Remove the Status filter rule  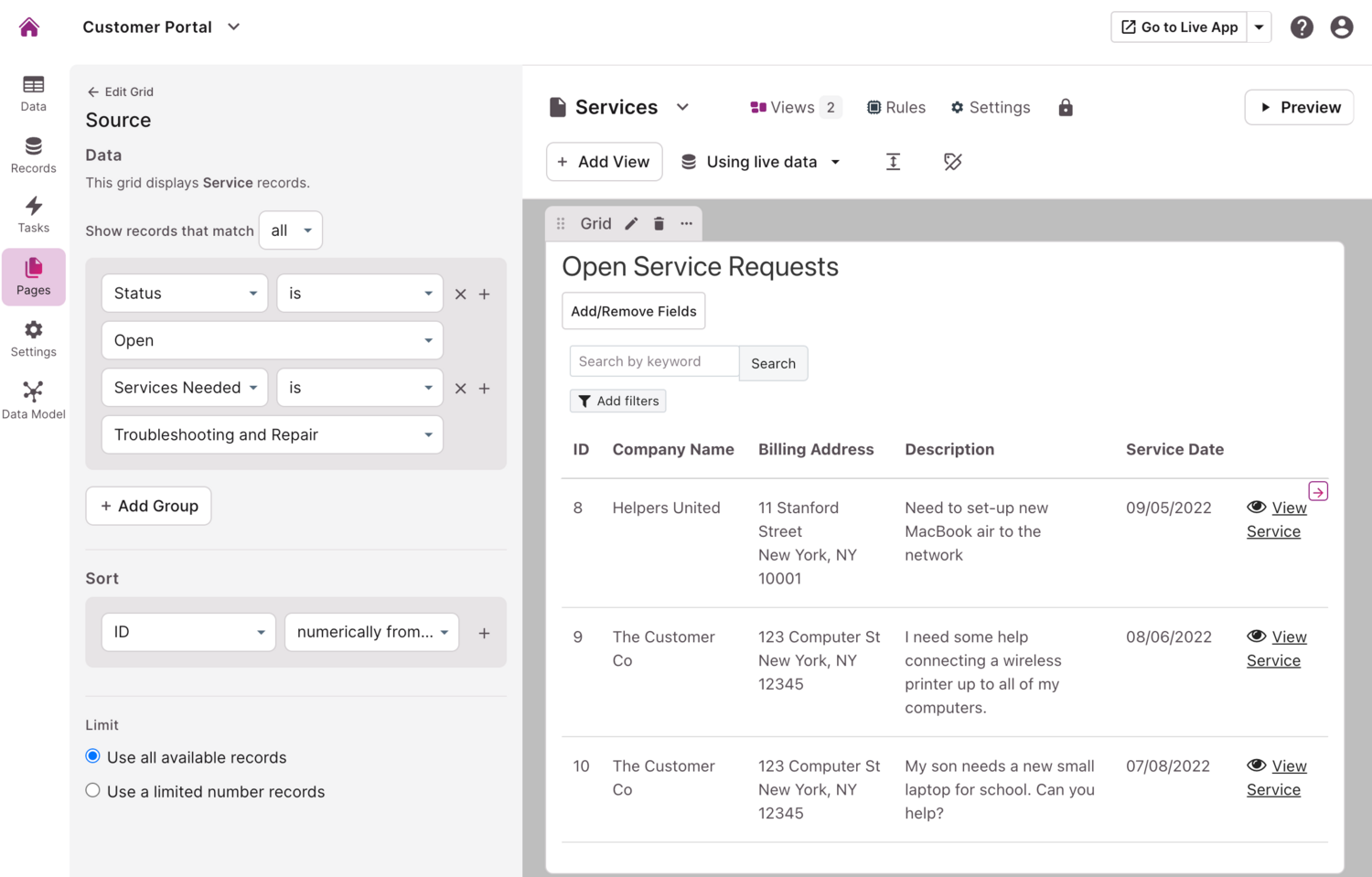coord(460,294)
